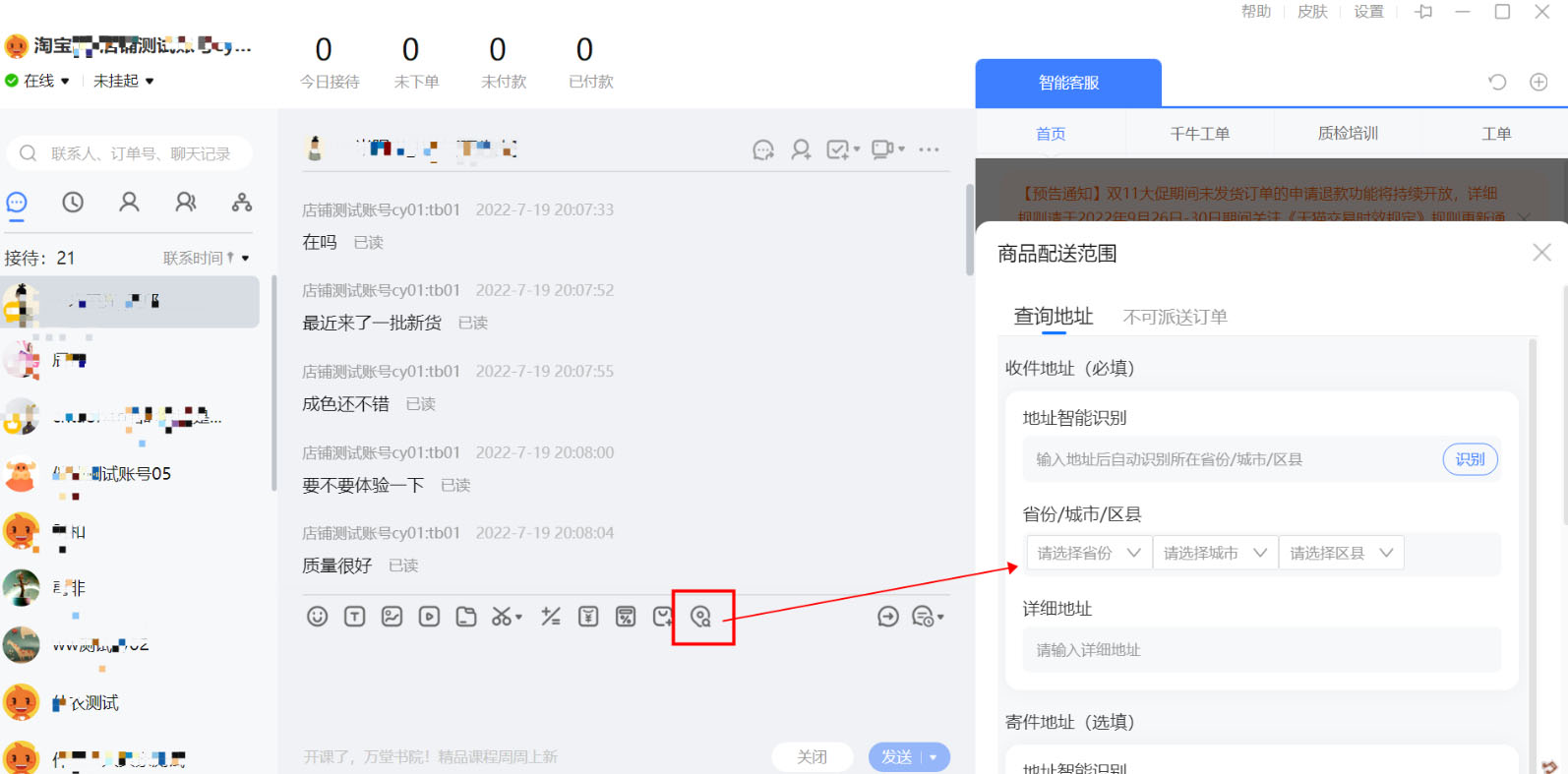
Task: Switch to the 智能客服 tab
Action: tap(1068, 83)
